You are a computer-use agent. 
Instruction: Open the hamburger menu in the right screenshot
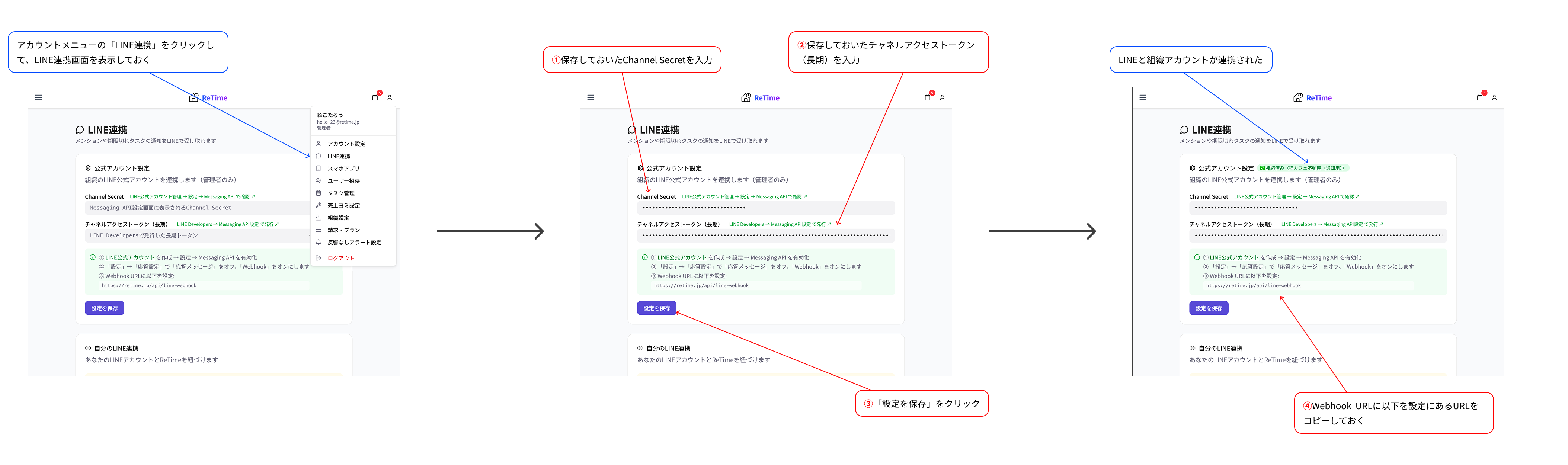pos(1143,97)
